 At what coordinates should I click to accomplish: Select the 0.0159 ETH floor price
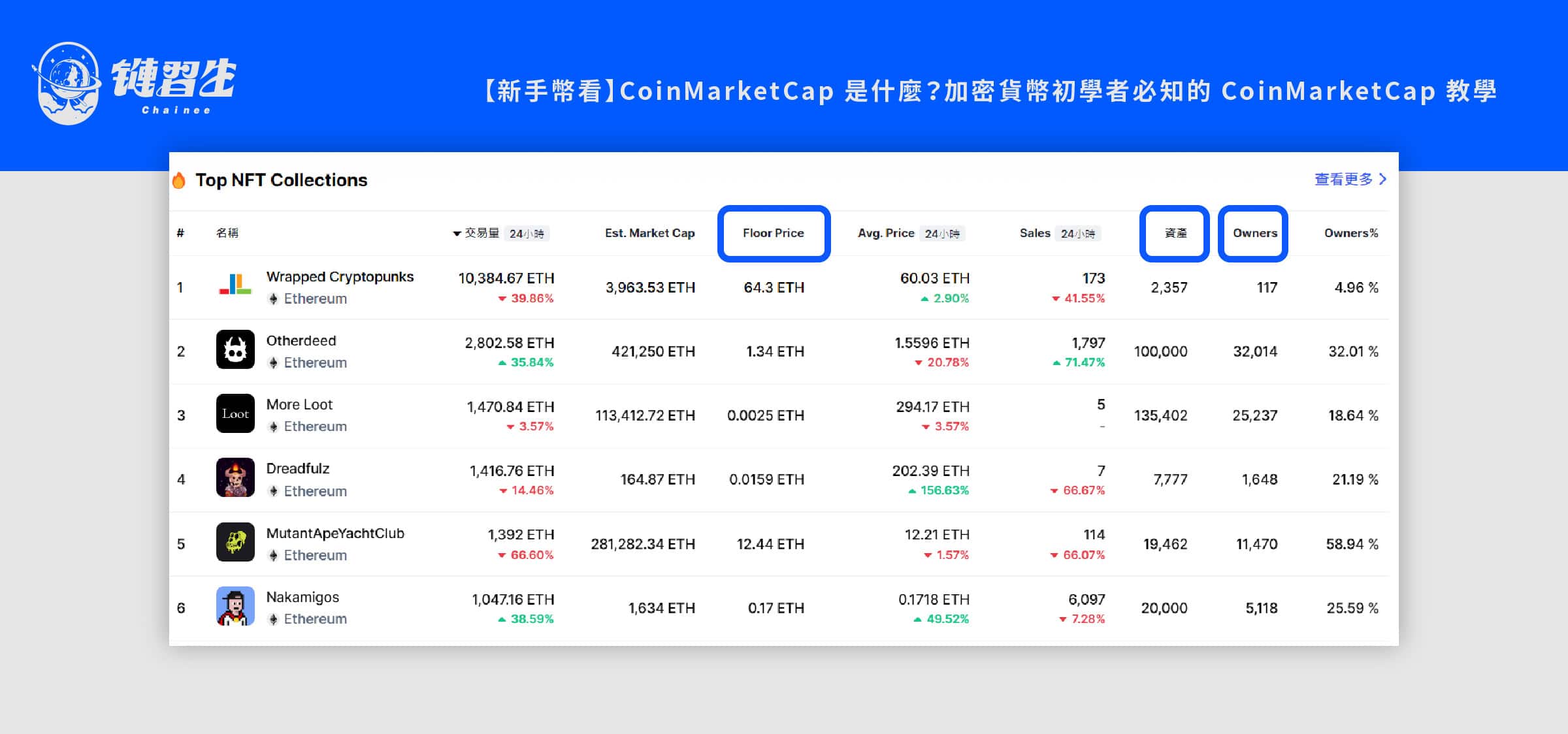coord(767,479)
